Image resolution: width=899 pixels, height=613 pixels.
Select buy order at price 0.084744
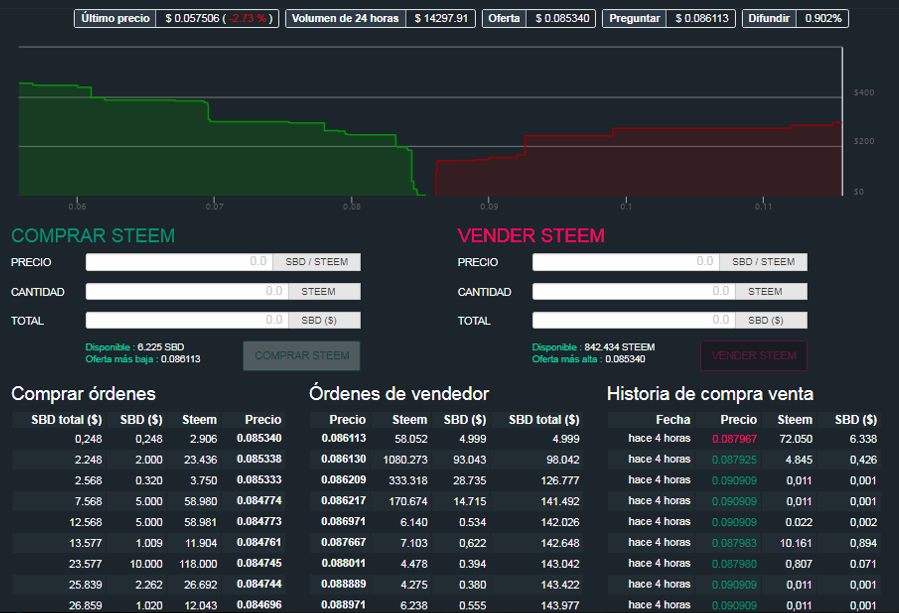click(148, 584)
